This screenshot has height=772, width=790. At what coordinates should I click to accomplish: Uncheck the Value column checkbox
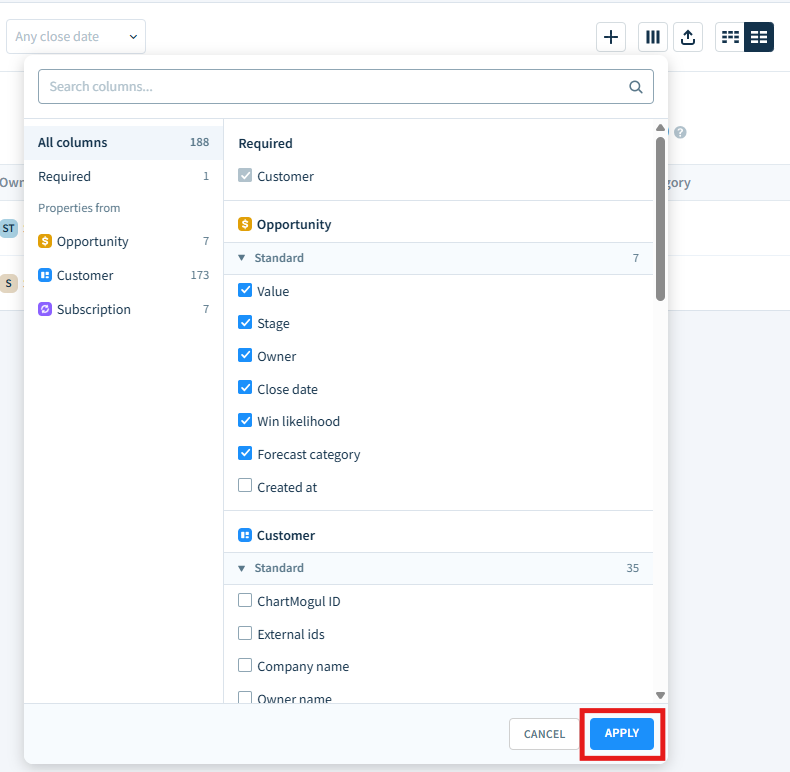pyautogui.click(x=245, y=290)
